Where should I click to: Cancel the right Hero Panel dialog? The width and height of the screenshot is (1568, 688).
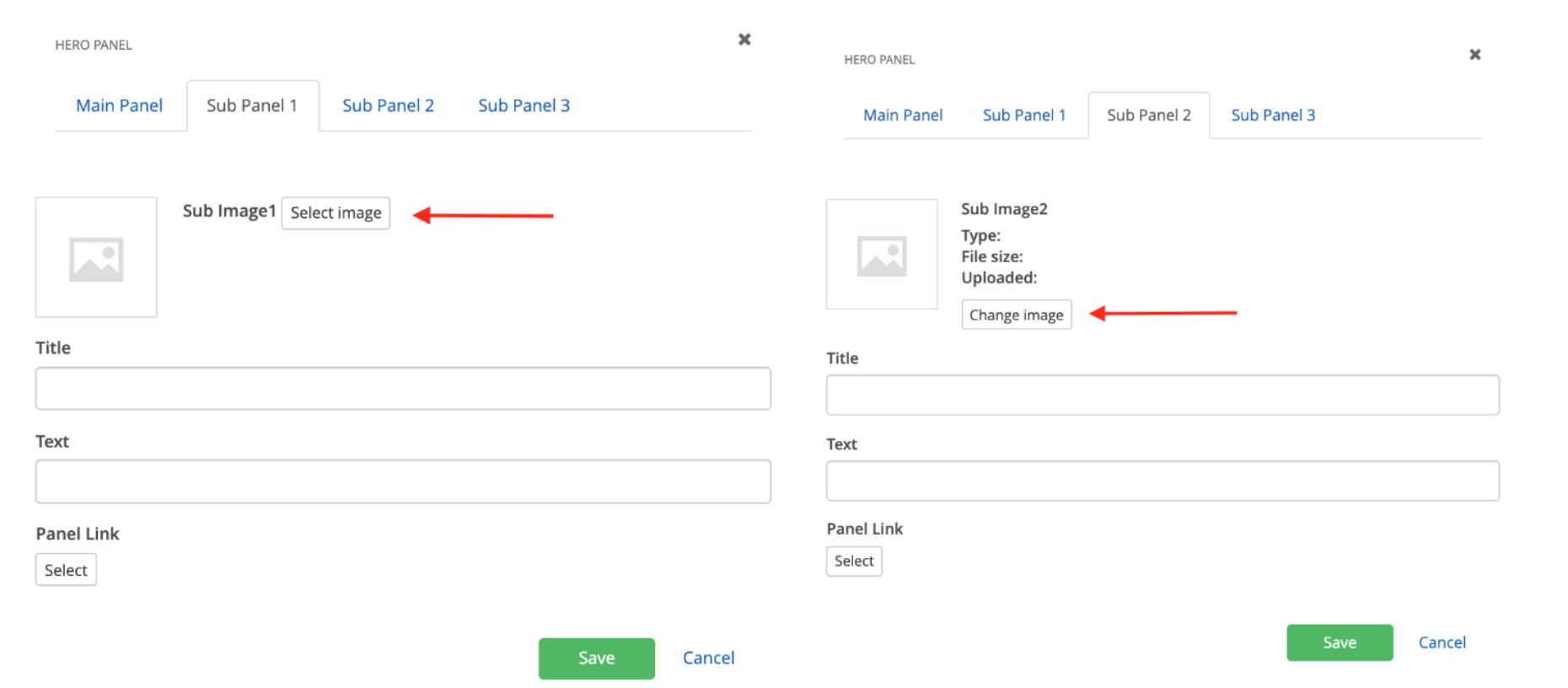(1442, 643)
